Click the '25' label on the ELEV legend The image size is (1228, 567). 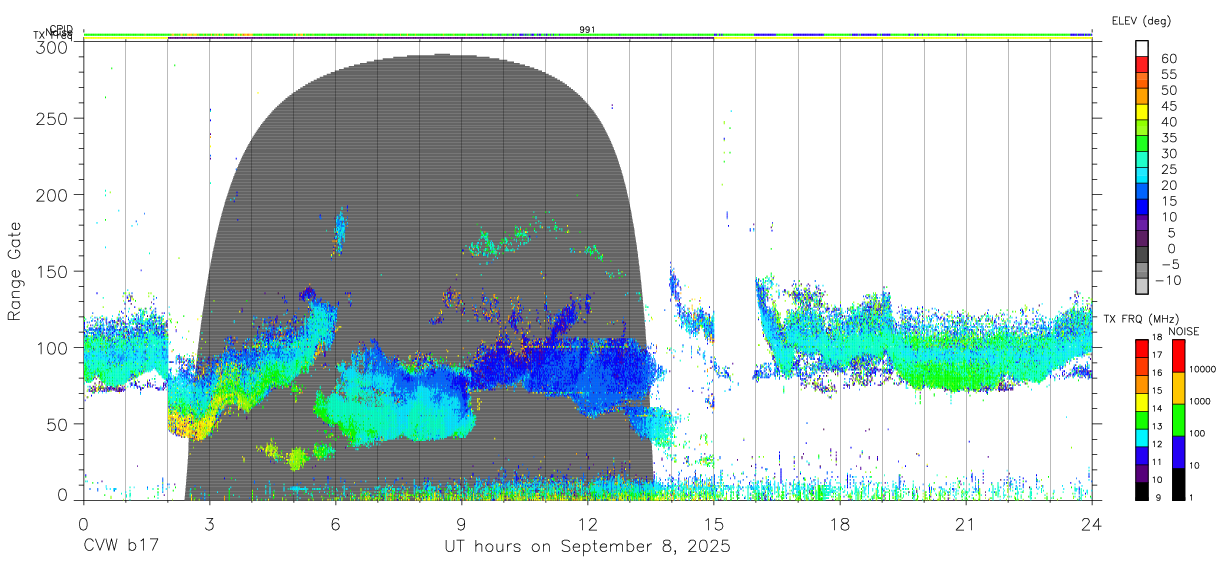1167,170
